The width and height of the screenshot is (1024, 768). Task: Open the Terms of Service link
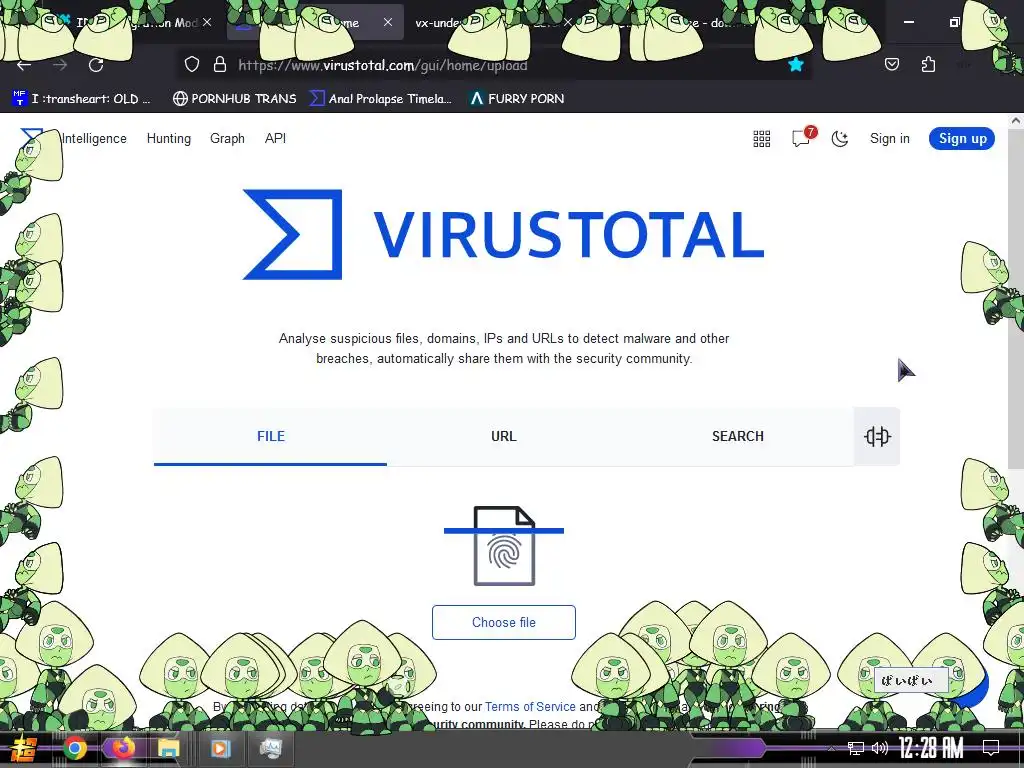pos(530,707)
